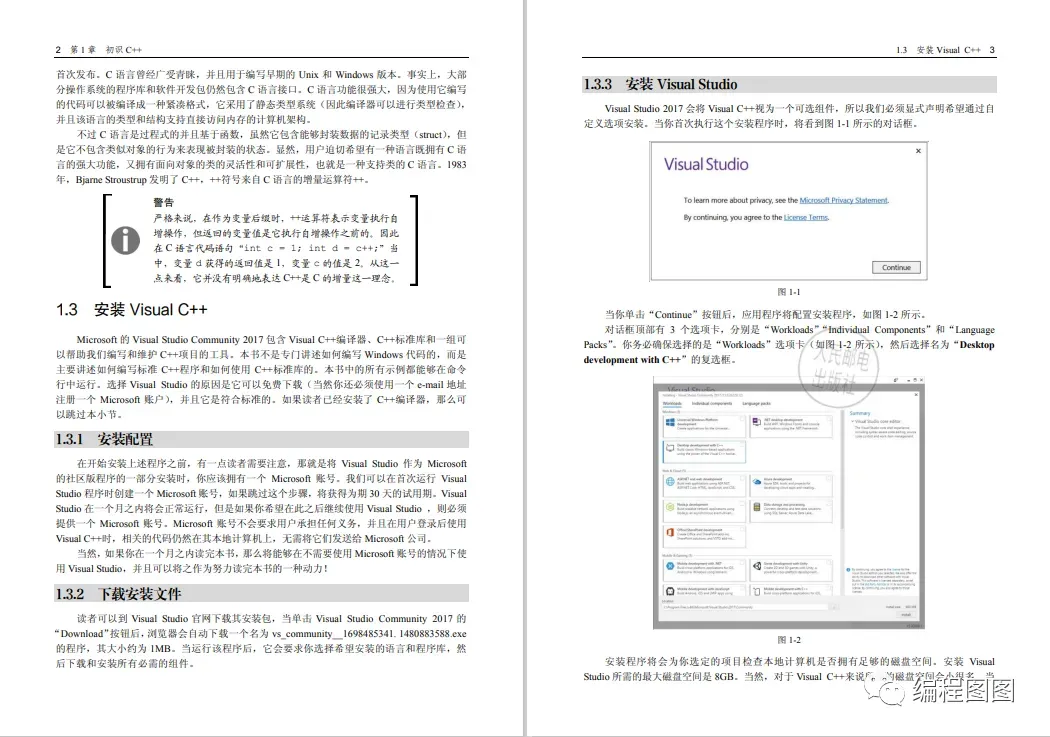
Task: Click the Mobile development with C++ phone icon
Action: (x=757, y=592)
